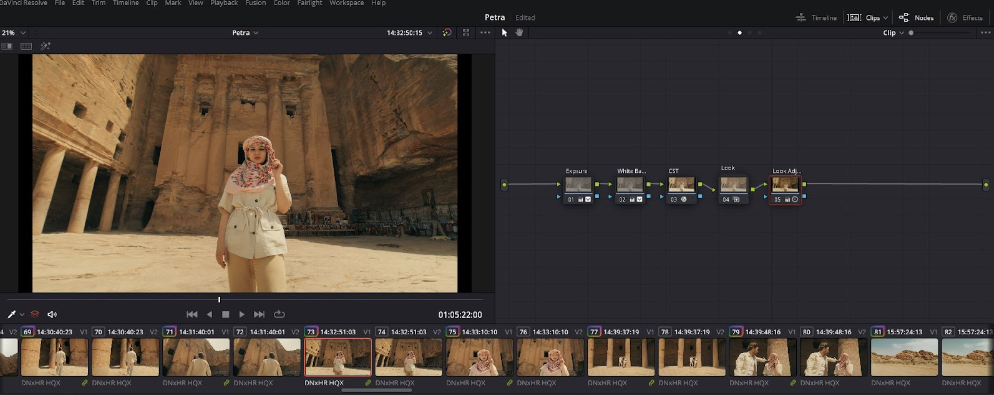Adjust the node editor zoom slider

911,32
